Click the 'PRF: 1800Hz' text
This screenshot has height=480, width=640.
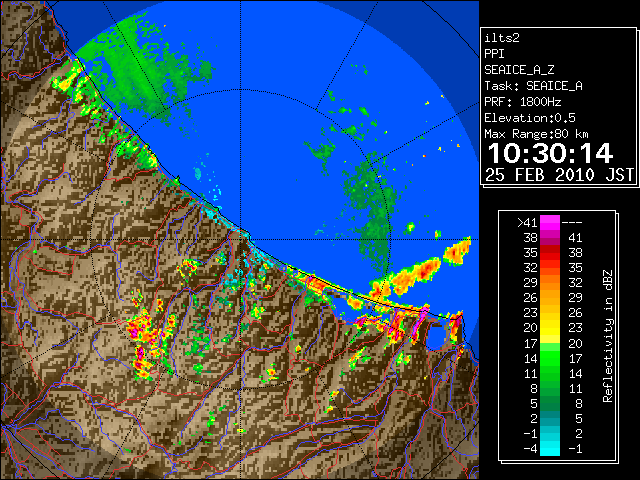tap(523, 102)
